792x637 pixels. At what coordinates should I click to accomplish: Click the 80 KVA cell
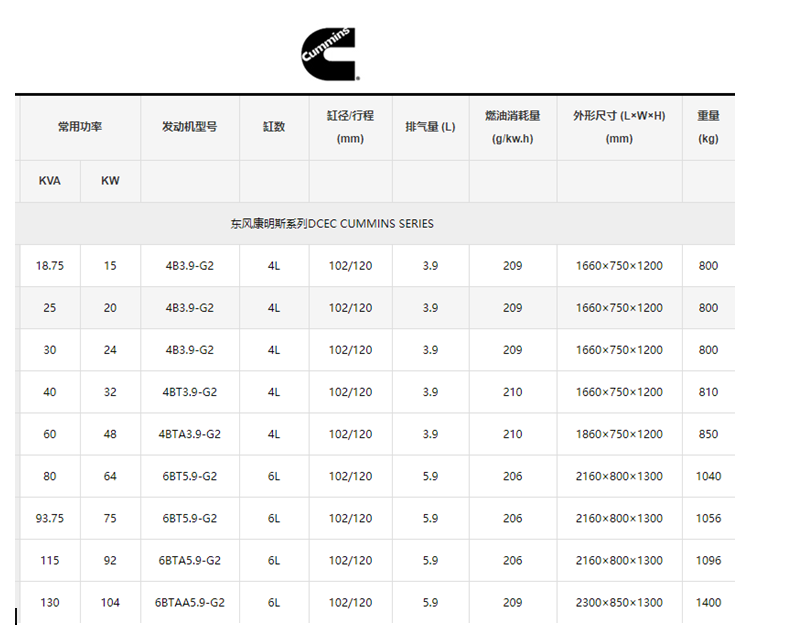click(50, 476)
